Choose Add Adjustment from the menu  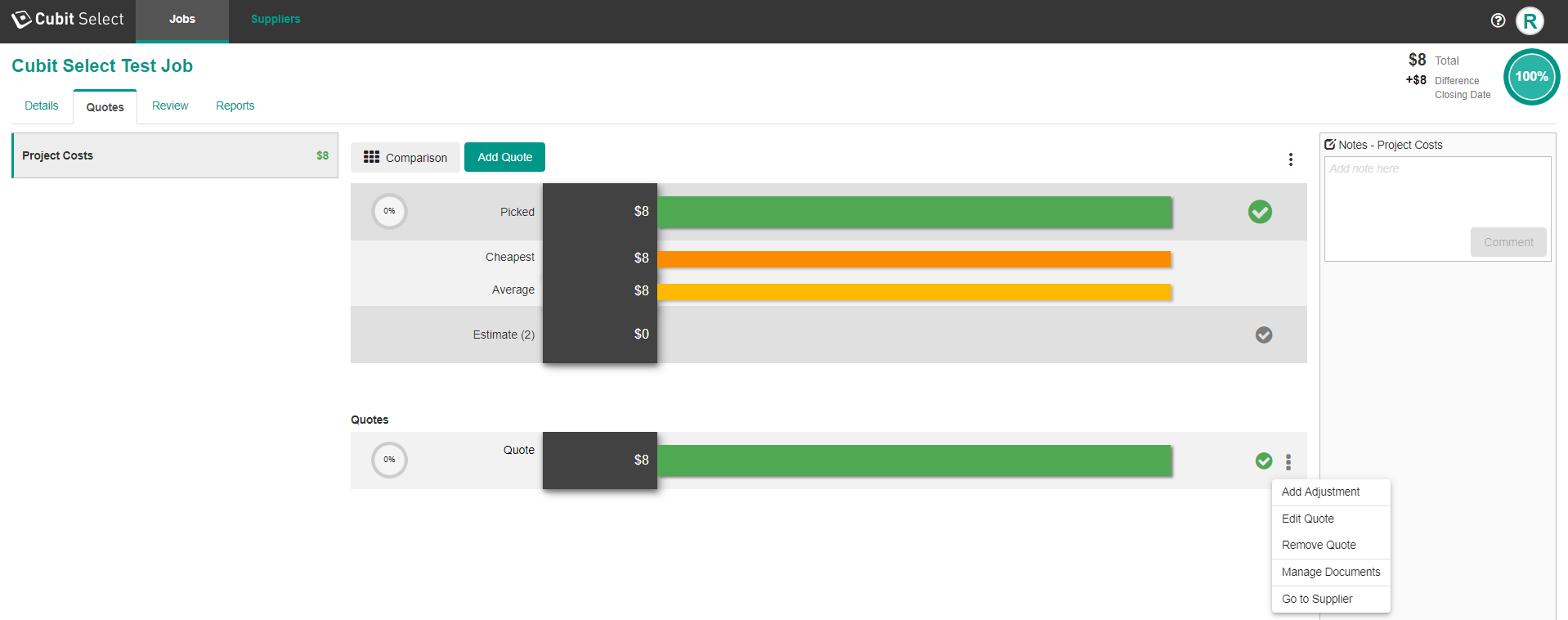tap(1331, 492)
